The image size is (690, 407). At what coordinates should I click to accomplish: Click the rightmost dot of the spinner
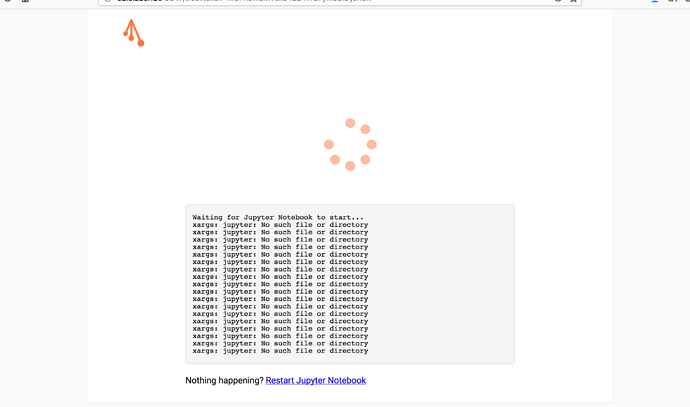[372, 145]
